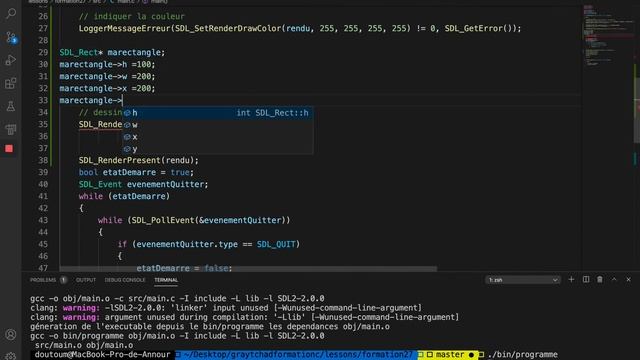640x360 pixels.
Task: Open the Run and Debug view
Action: coord(11,60)
